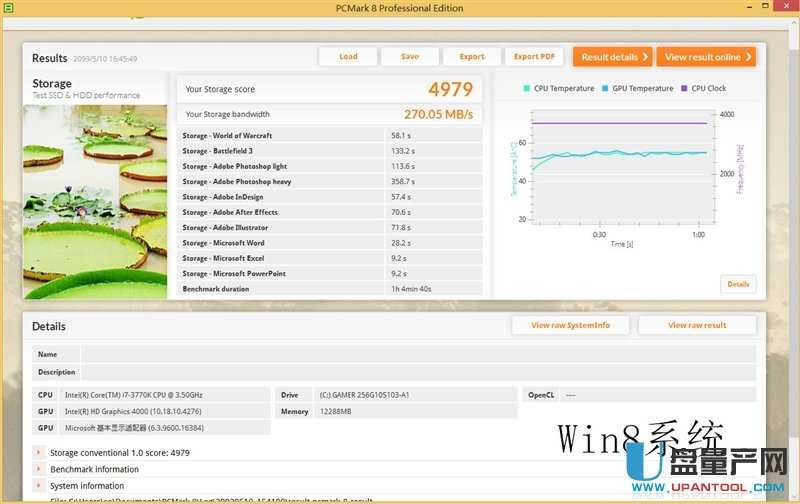Expand the System information section

pyautogui.click(x=39, y=486)
